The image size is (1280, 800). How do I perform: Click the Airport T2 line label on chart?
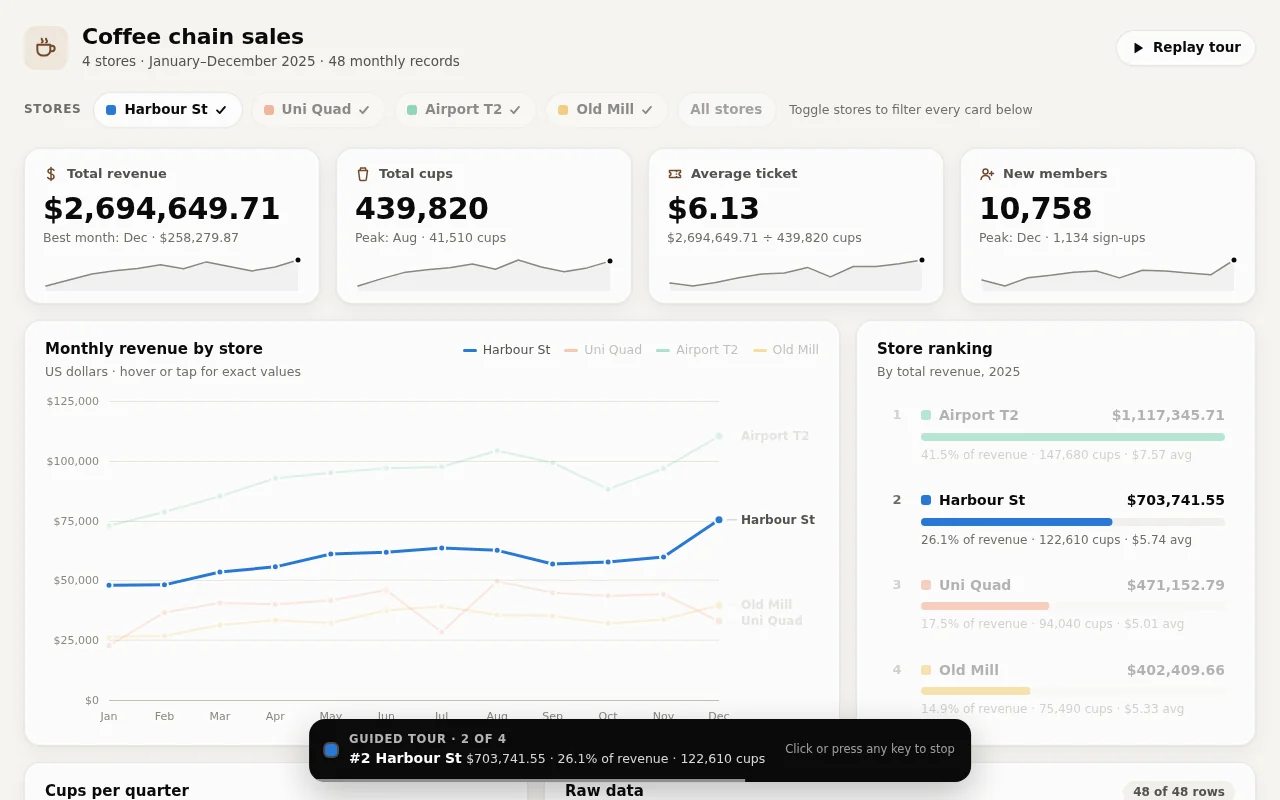pyautogui.click(x=775, y=436)
